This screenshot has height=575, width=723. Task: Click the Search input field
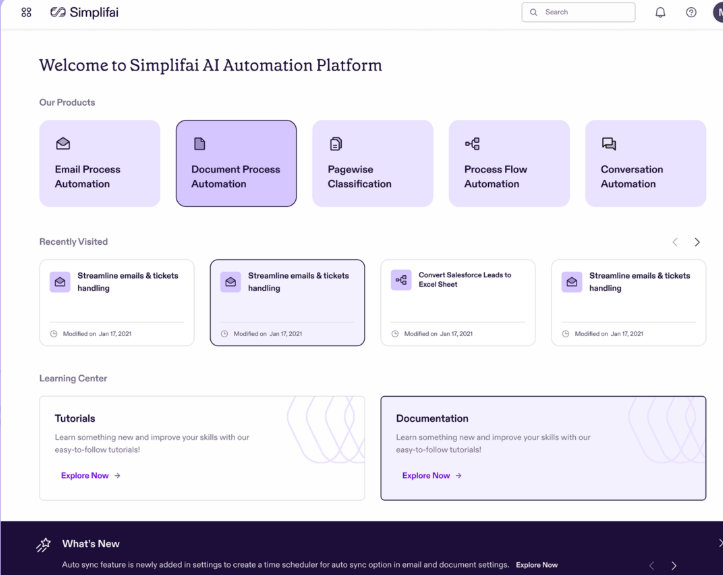tap(578, 12)
